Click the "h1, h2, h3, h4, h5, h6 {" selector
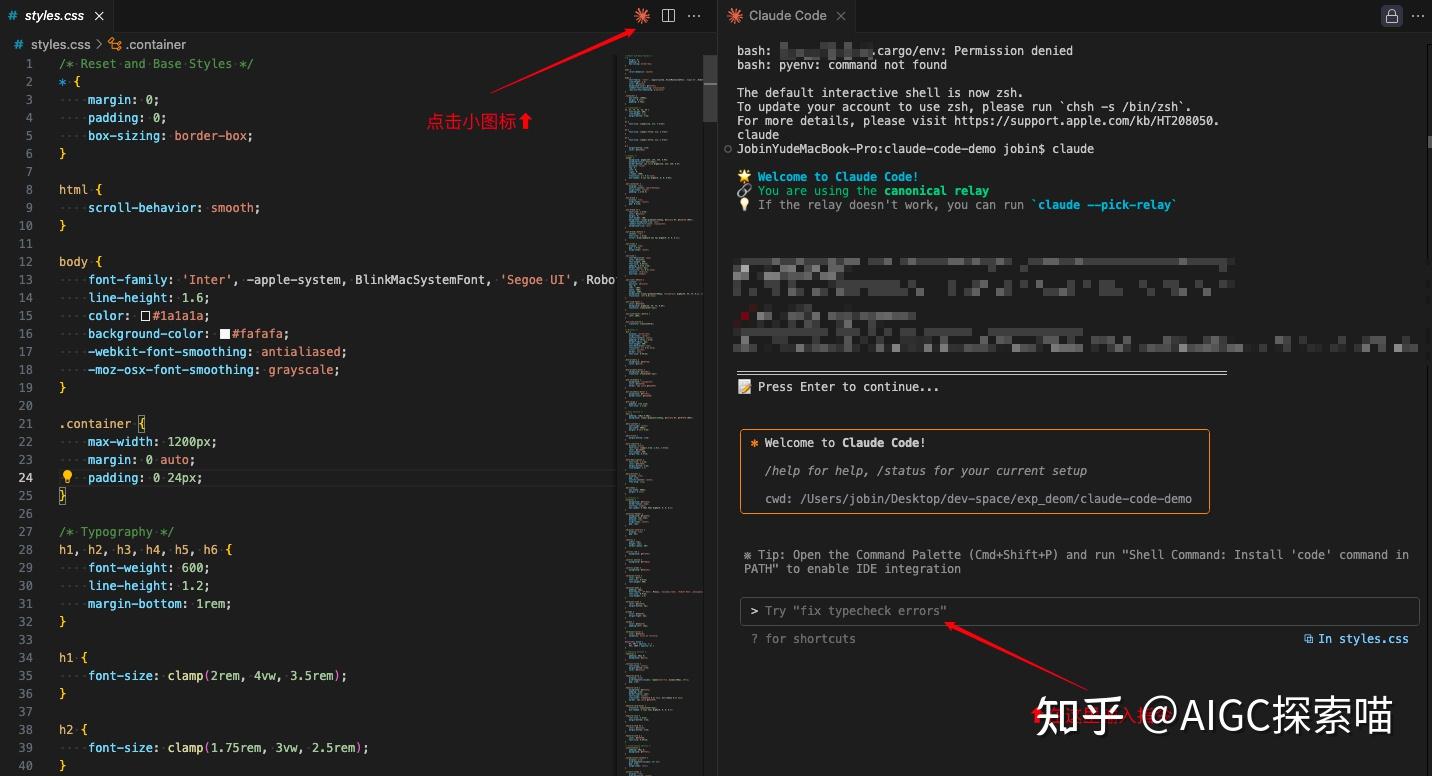Screen dimensions: 1432x776 [x=145, y=550]
